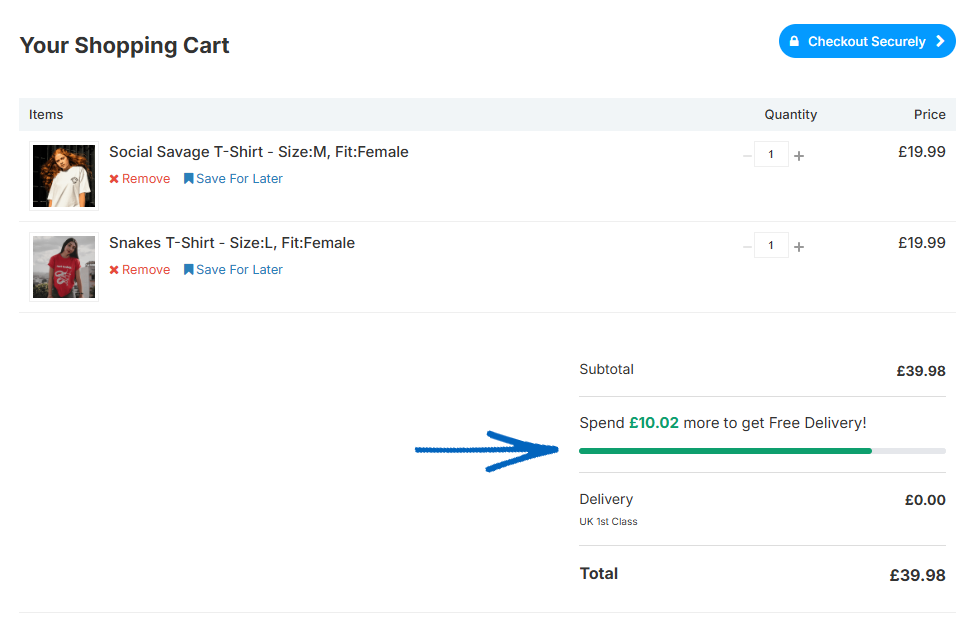Click red X icon for Social Savage T-Shirt

pos(114,179)
